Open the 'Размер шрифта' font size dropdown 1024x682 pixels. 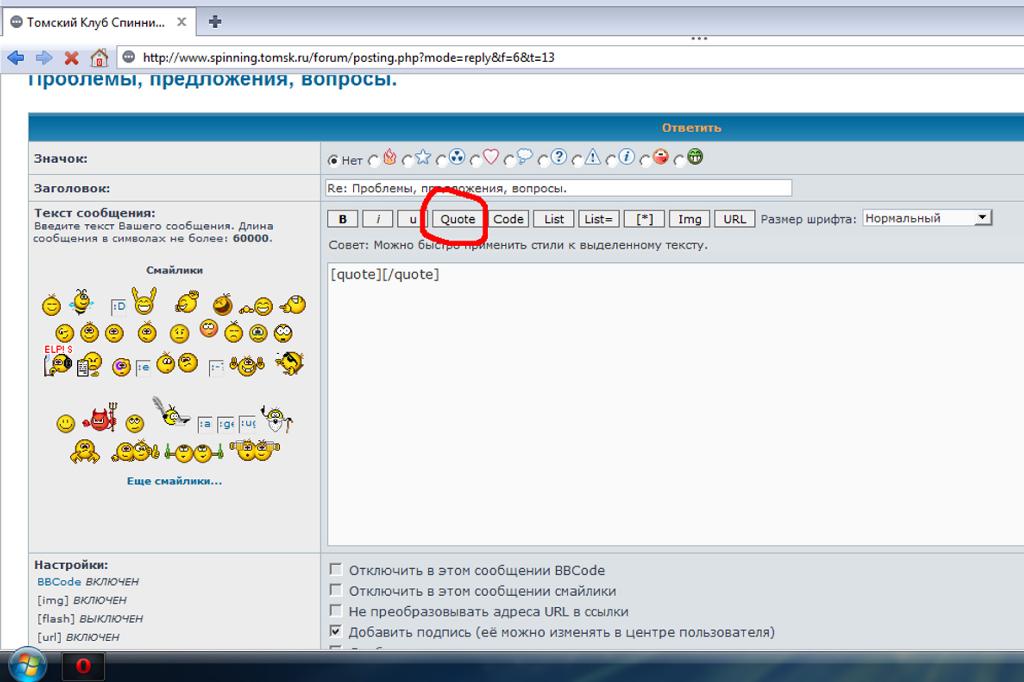coord(927,218)
